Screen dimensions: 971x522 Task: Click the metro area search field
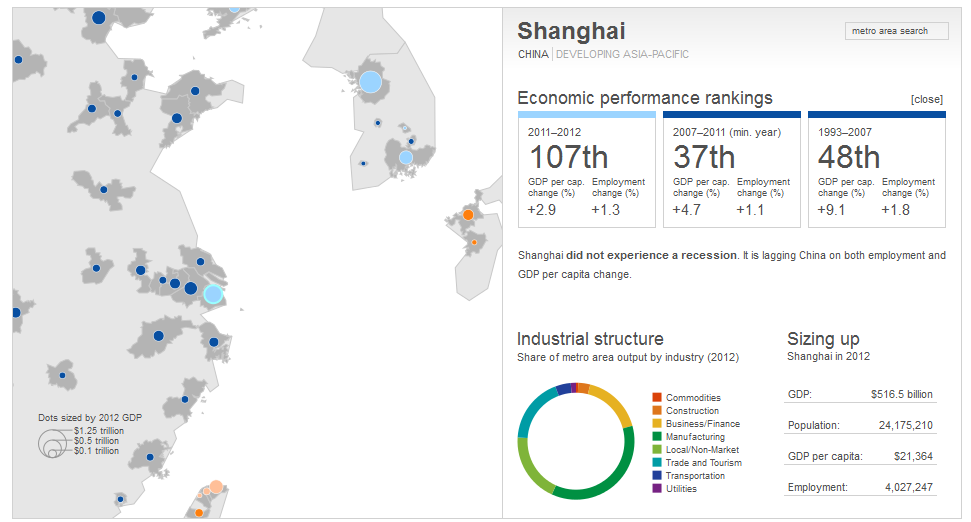coord(897,31)
